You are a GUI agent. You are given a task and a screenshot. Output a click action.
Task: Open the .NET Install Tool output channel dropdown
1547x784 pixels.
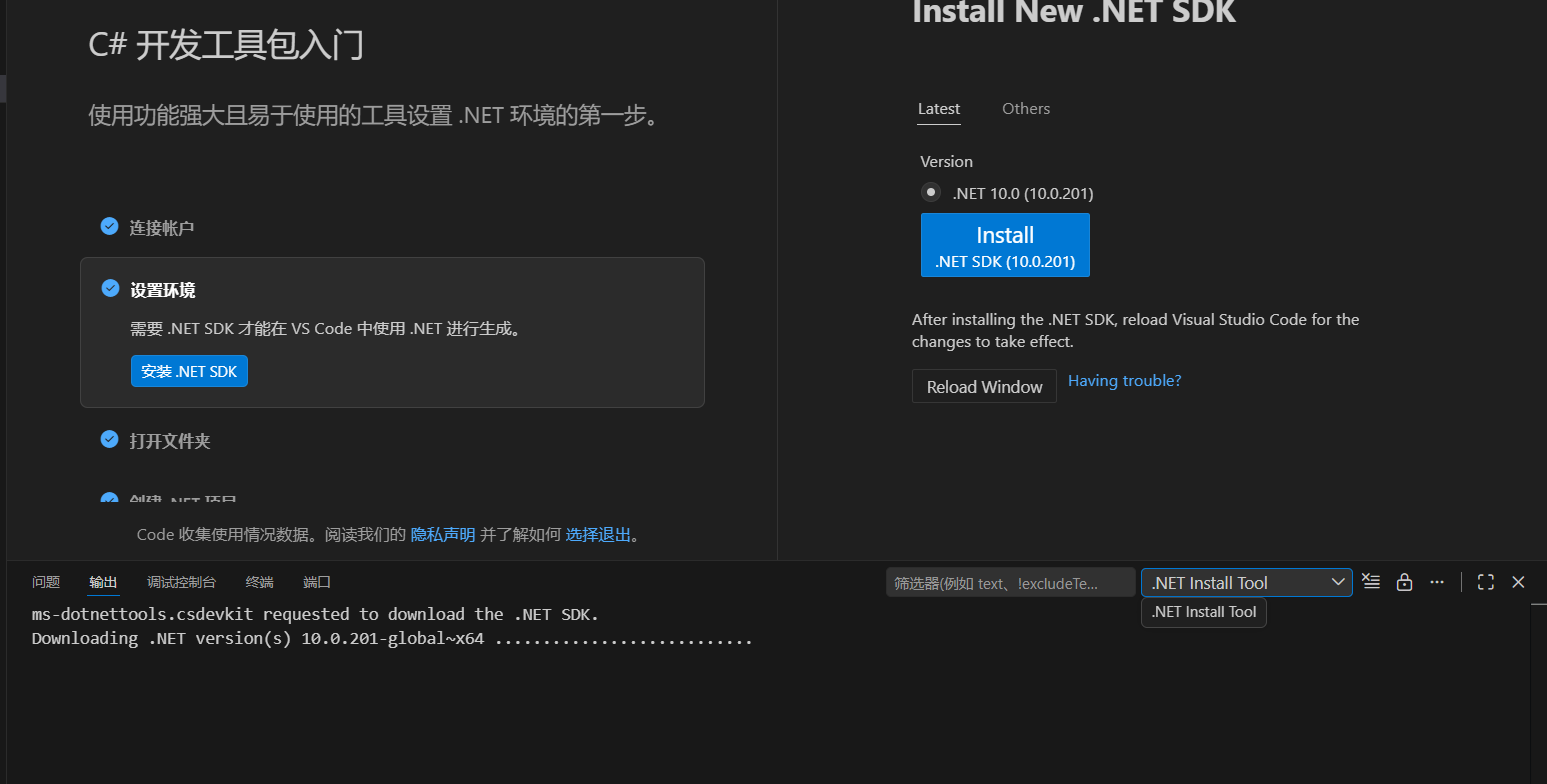point(1247,583)
